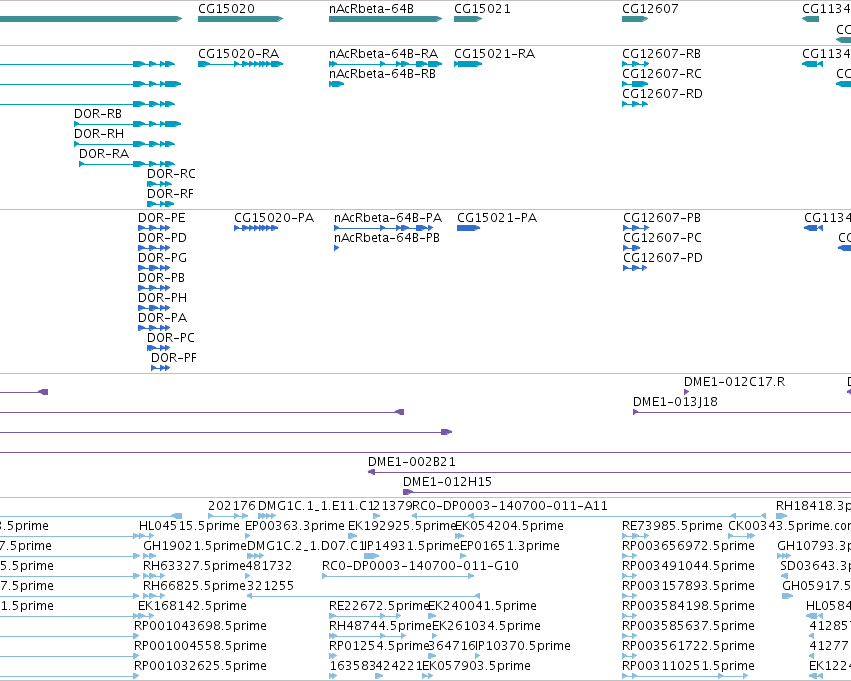Click the CG15020-PA protein label
The image size is (851, 681).
[274, 218]
